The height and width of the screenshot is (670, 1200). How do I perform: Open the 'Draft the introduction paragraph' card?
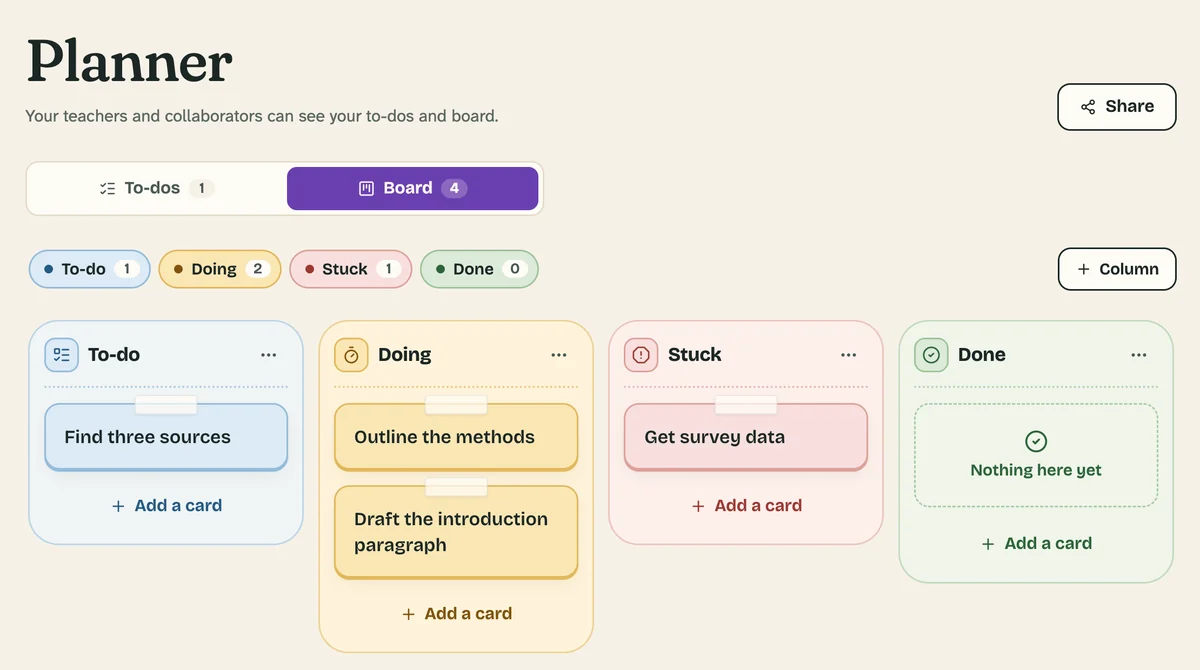(x=456, y=532)
